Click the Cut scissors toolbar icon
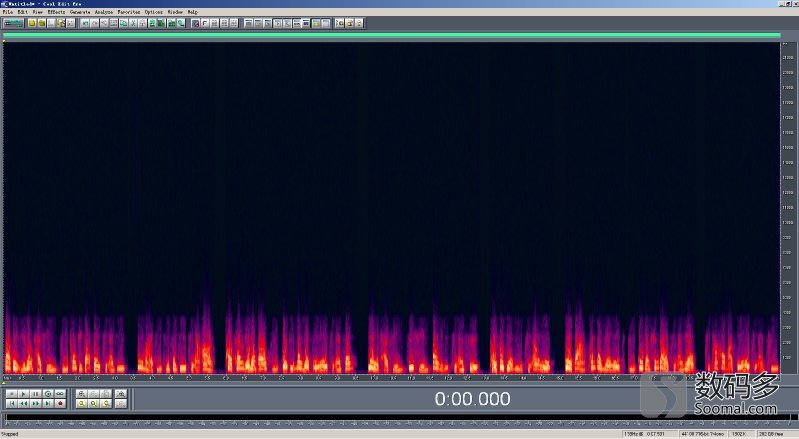The width and height of the screenshot is (799, 439). (134, 23)
